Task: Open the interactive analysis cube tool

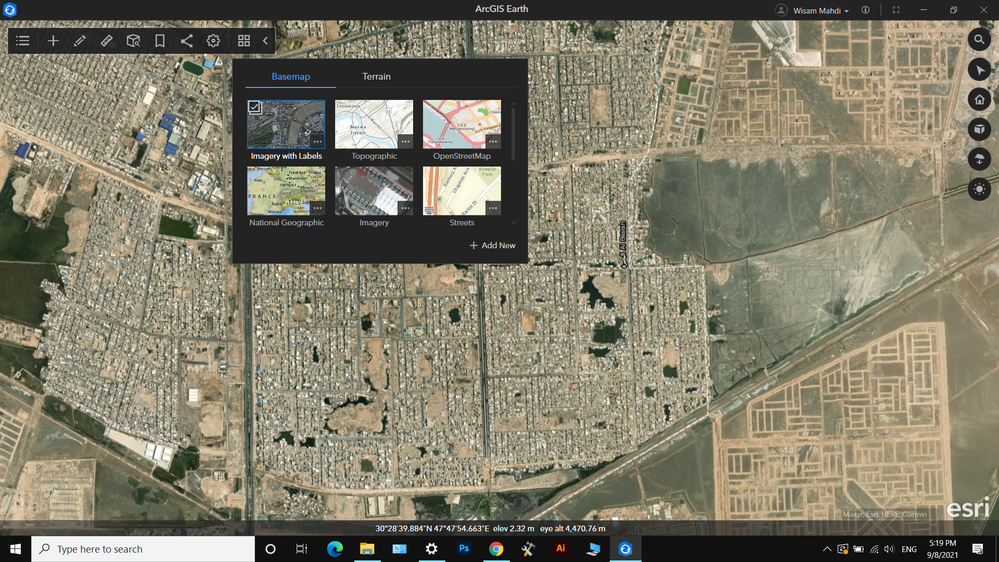Action: [133, 41]
